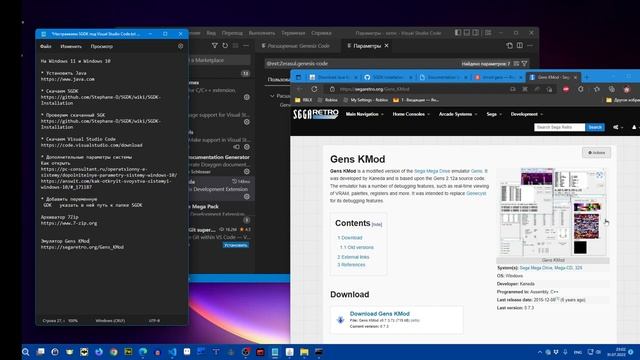Expand the Main Navigation dropdown
This screenshot has width=640, height=360.
pyautogui.click(x=364, y=114)
